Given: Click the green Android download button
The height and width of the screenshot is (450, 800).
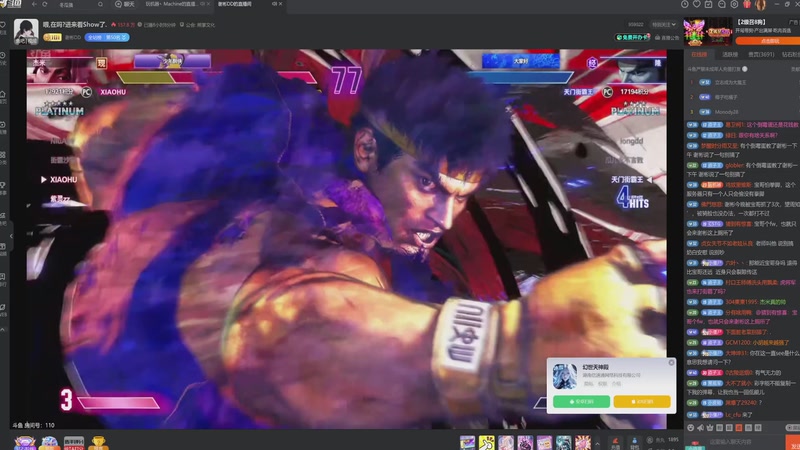Looking at the screenshot, I should (x=581, y=402).
